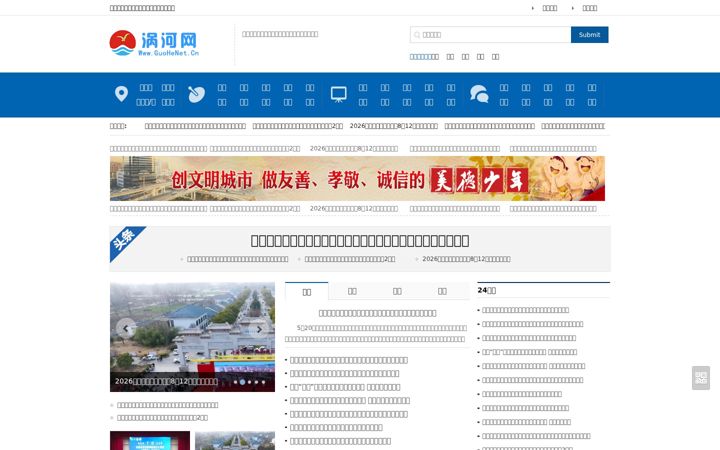Open the article summary starting with 5月20

pyautogui.click(x=376, y=333)
